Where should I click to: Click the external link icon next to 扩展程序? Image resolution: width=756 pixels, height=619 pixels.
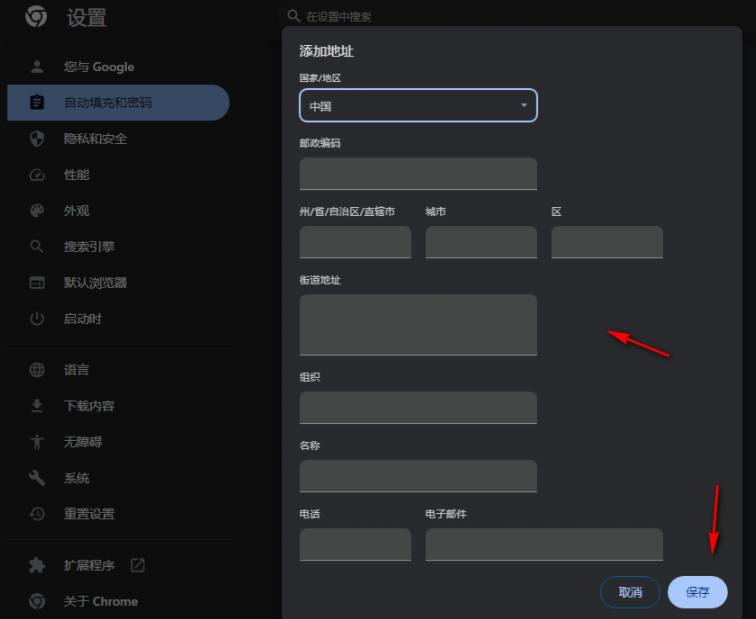coord(138,565)
